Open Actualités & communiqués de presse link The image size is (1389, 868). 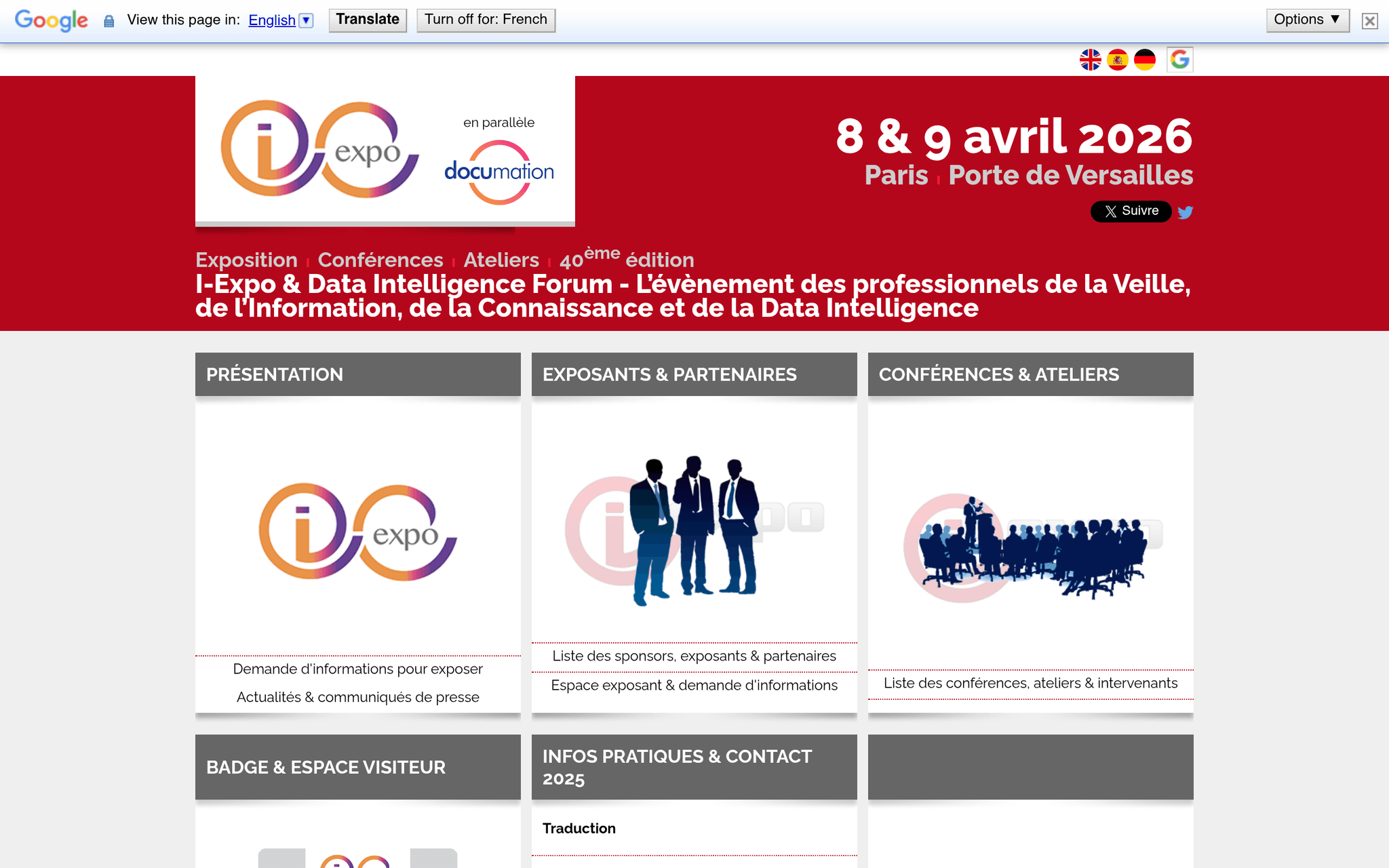point(358,698)
